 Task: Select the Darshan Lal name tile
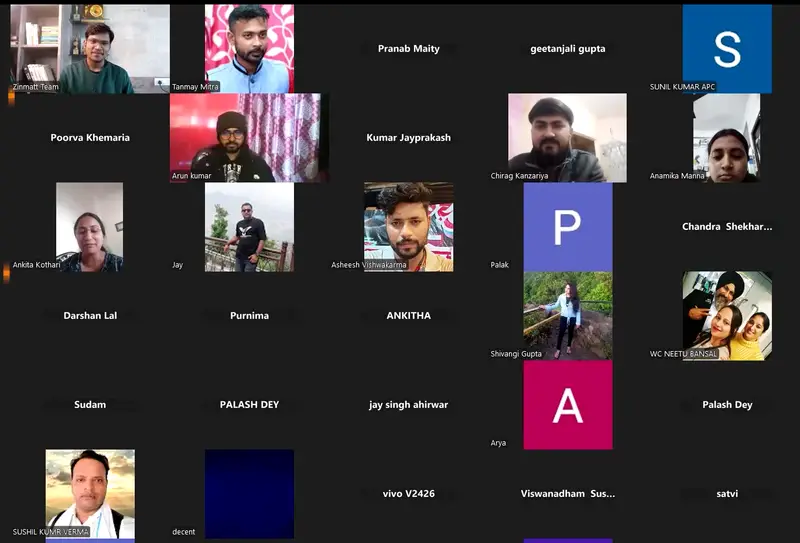coord(89,315)
